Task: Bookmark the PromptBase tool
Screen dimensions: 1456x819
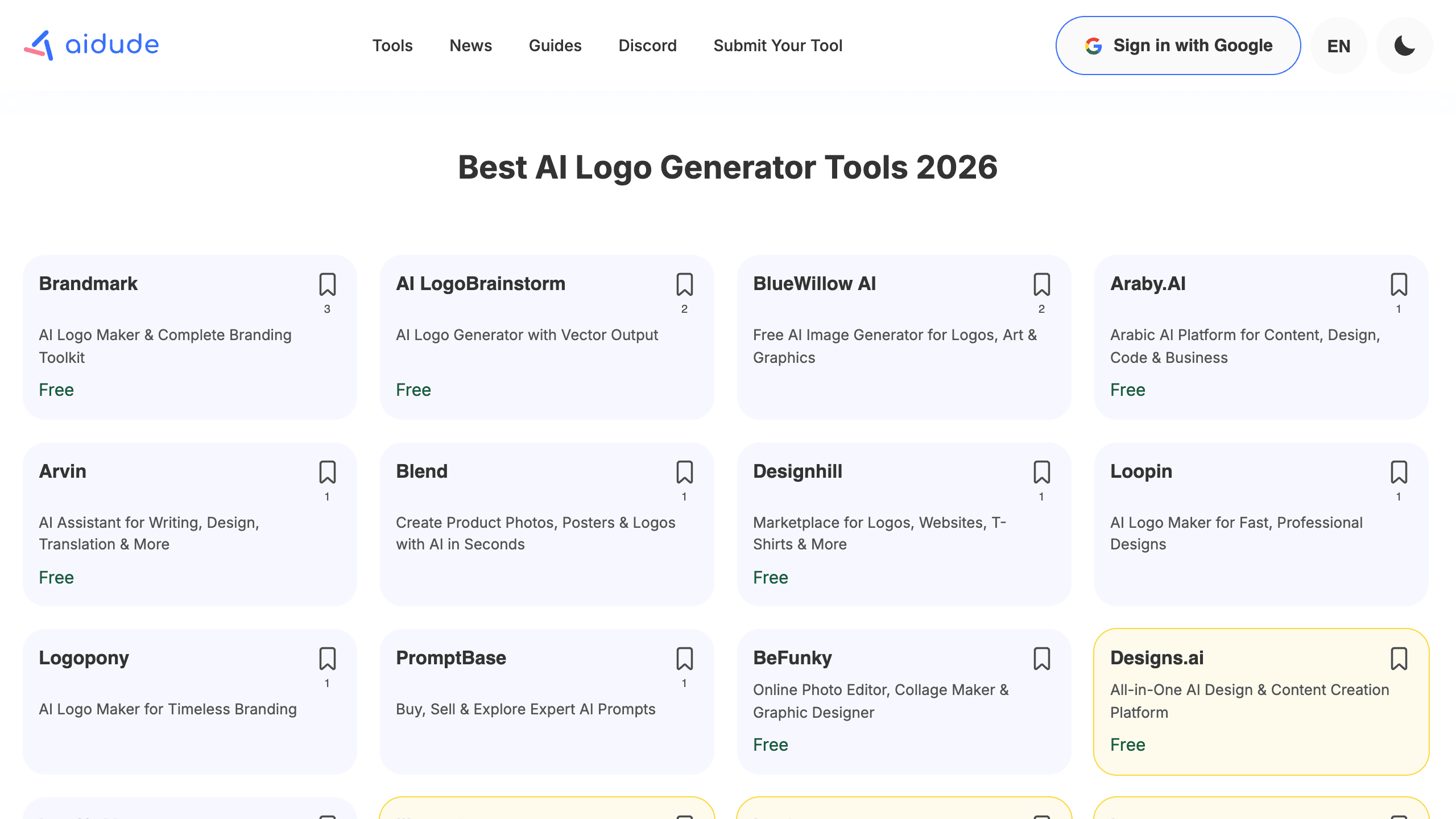Action: (685, 659)
